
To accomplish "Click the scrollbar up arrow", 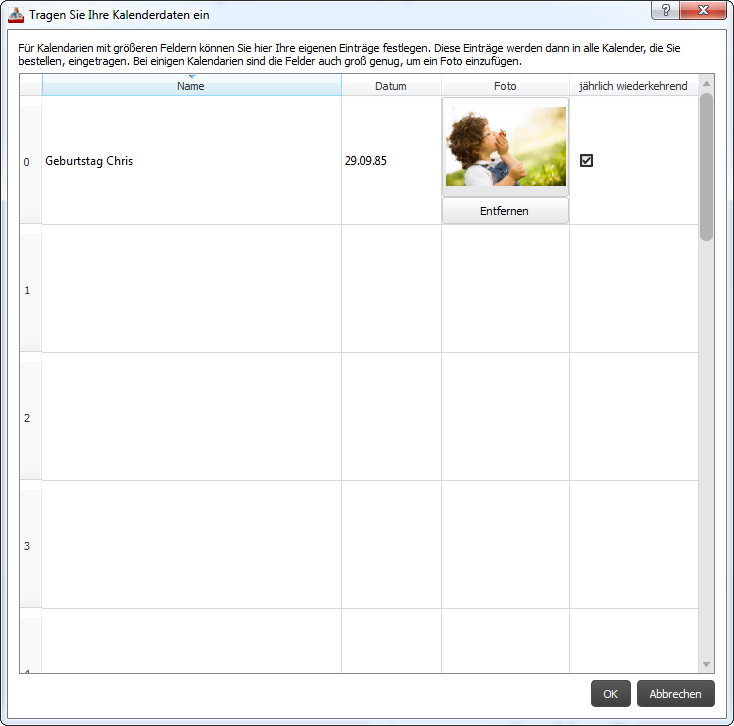I will (706, 83).
